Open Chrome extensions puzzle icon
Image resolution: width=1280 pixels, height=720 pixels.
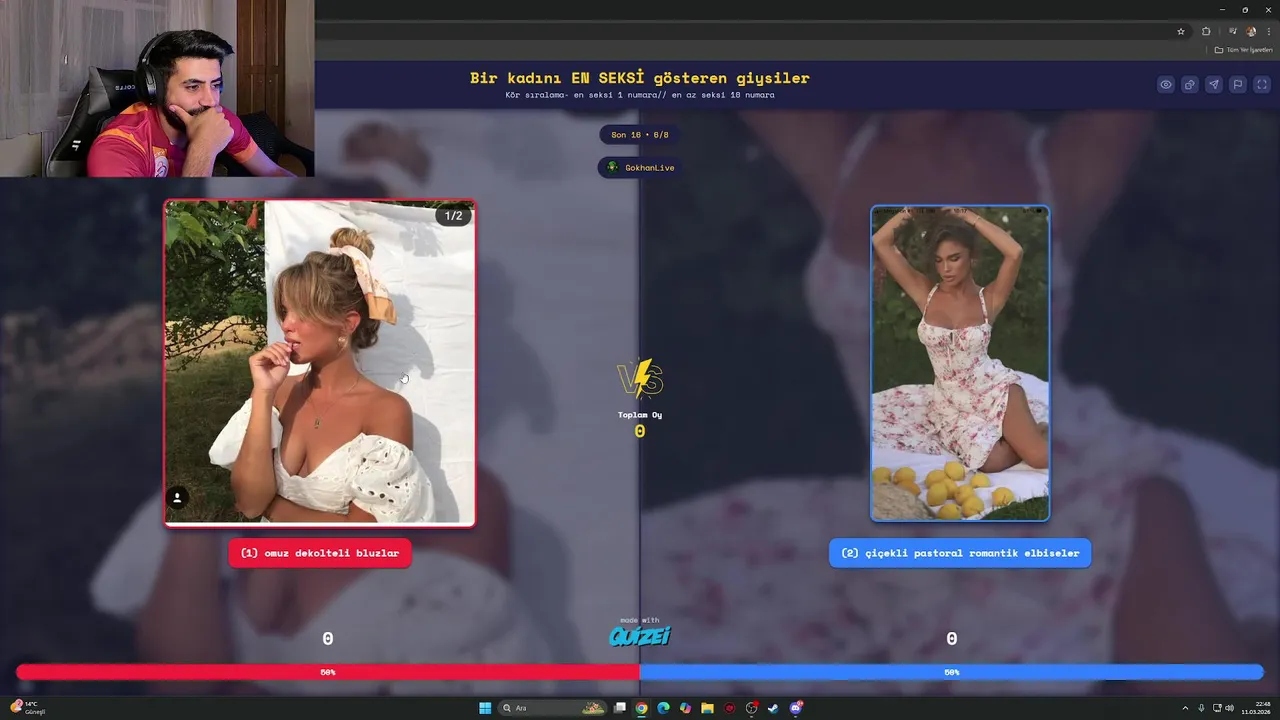[1206, 31]
